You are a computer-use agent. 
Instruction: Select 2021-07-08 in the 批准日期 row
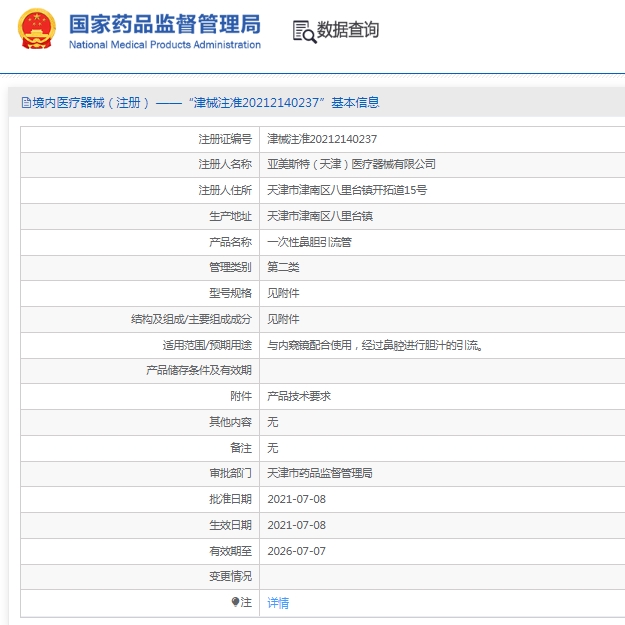coord(297,499)
